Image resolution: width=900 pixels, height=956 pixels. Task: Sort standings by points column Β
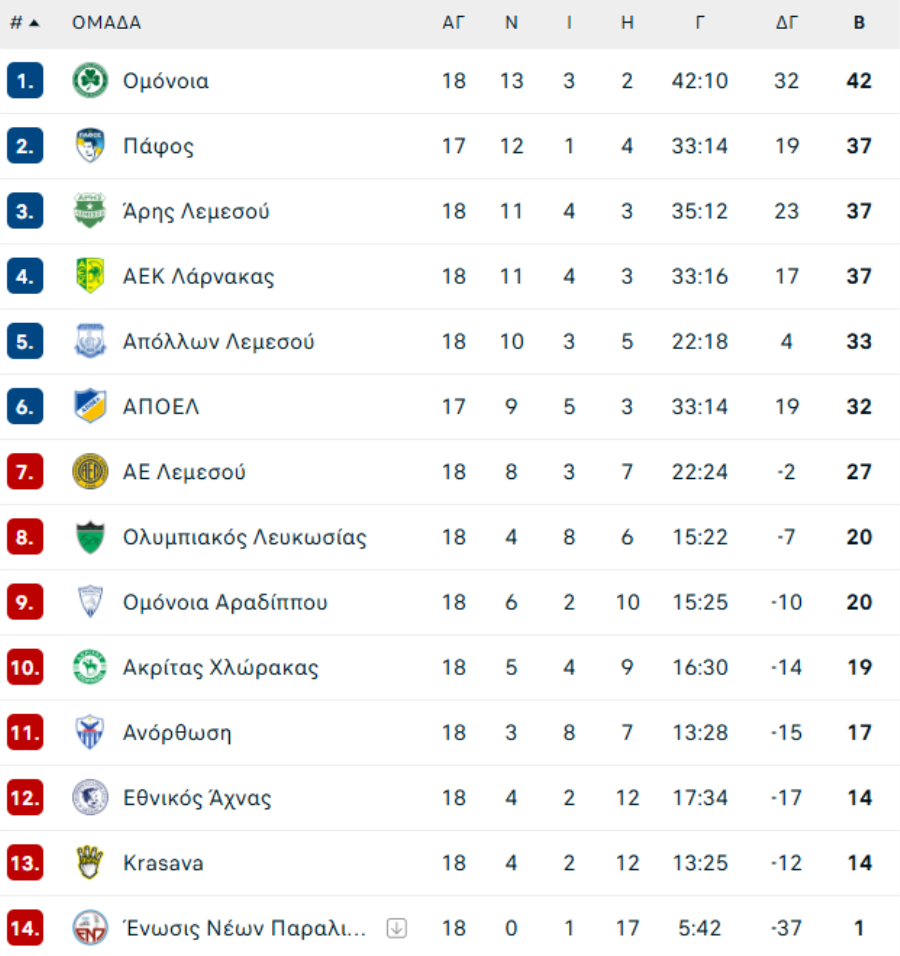859,23
